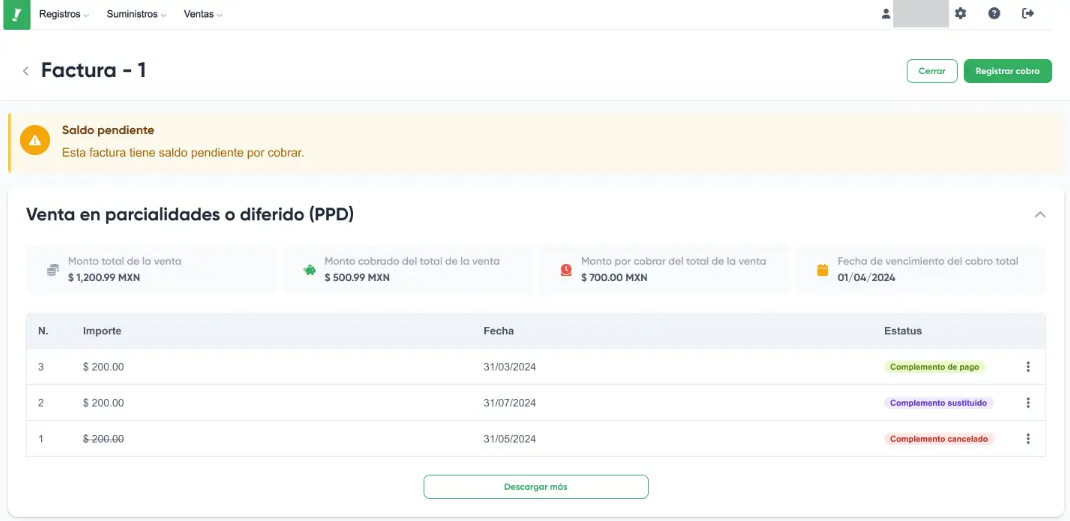
Task: Click the pending balance alert message text
Action: [x=183, y=152]
